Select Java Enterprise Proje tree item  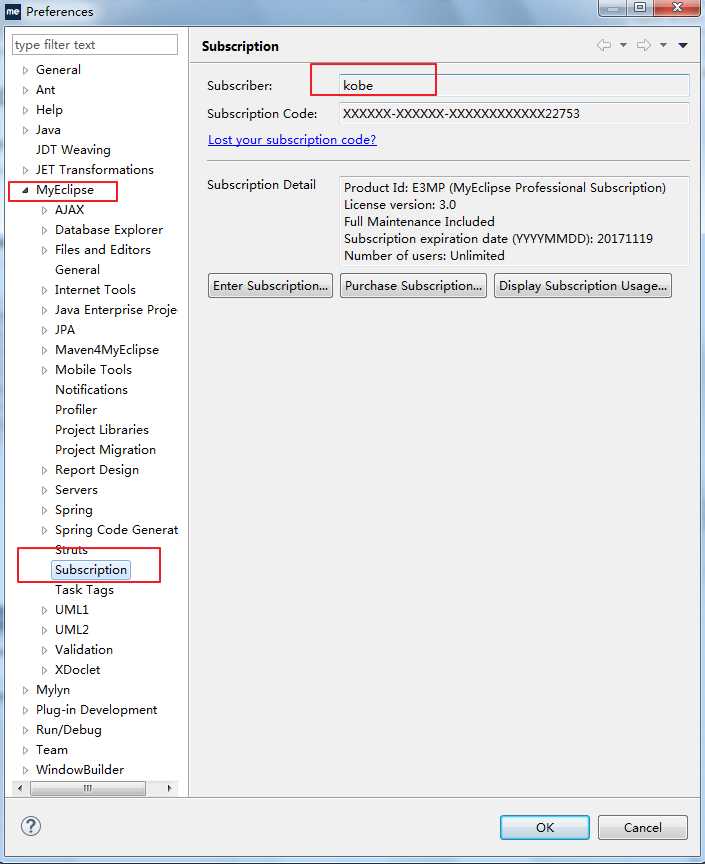(x=116, y=310)
